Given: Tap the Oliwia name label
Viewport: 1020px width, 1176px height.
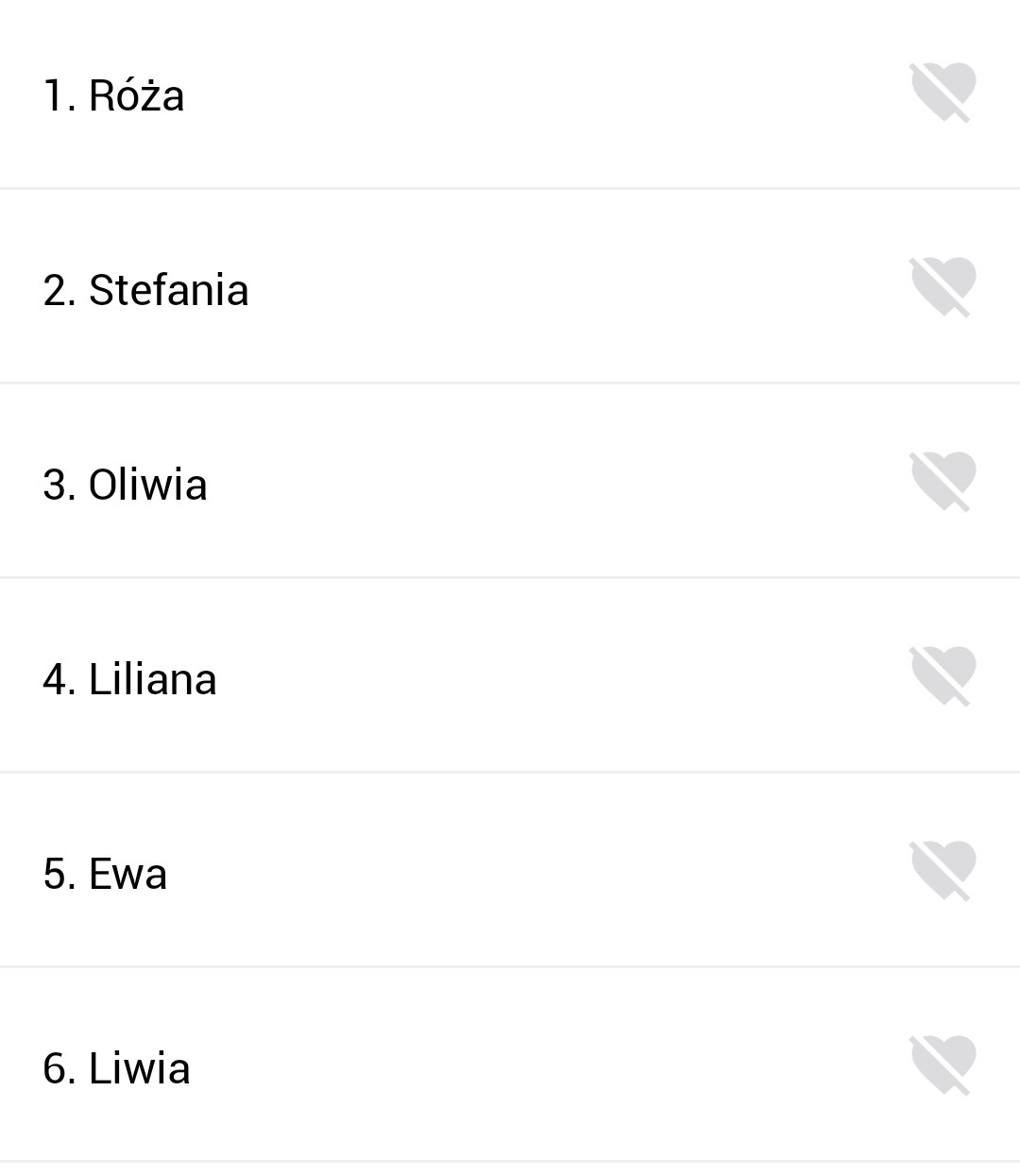Looking at the screenshot, I should [147, 485].
